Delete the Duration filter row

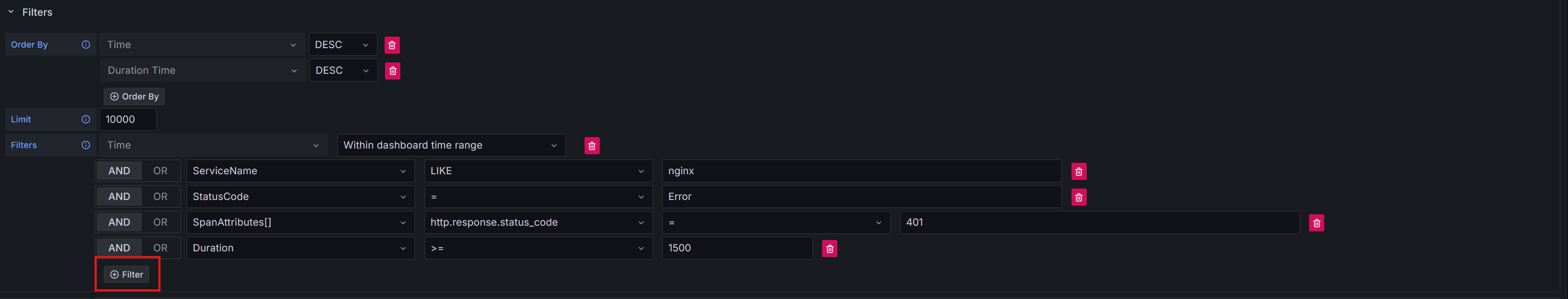coord(829,249)
